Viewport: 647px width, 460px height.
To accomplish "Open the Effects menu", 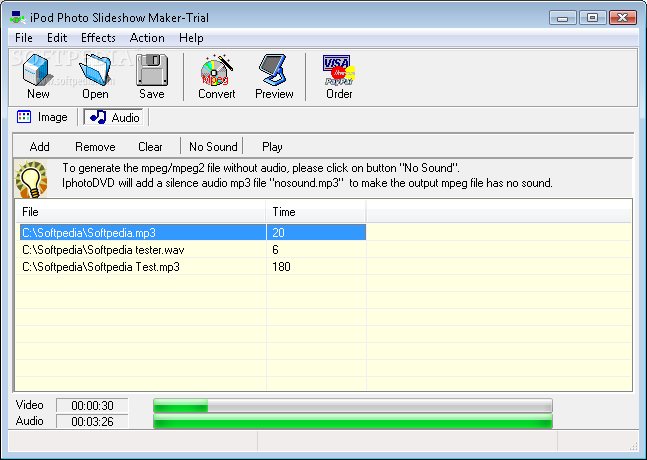I will coord(98,38).
